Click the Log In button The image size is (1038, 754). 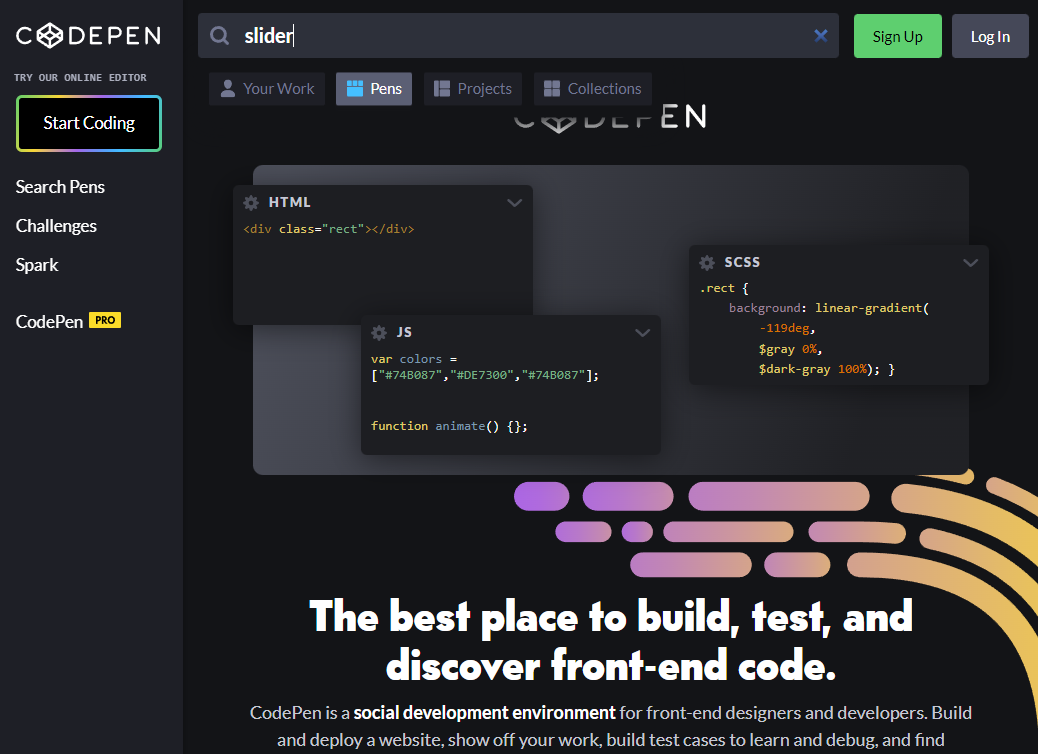pyautogui.click(x=990, y=36)
